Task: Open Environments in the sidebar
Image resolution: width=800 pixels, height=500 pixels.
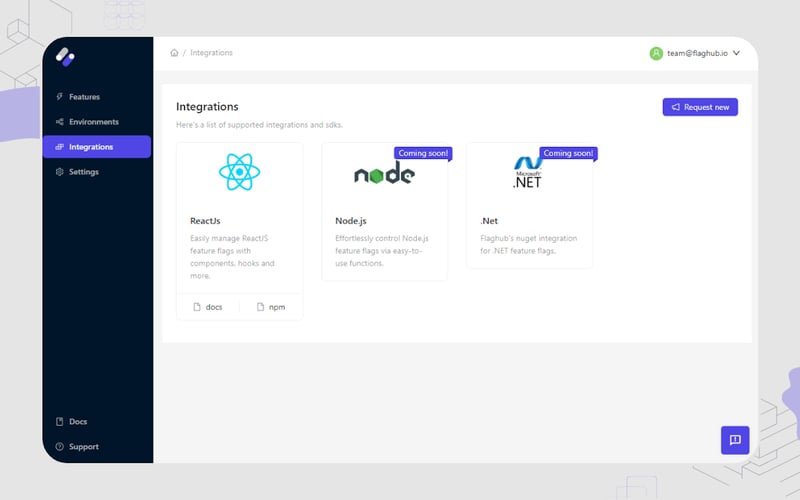Action: coord(93,122)
